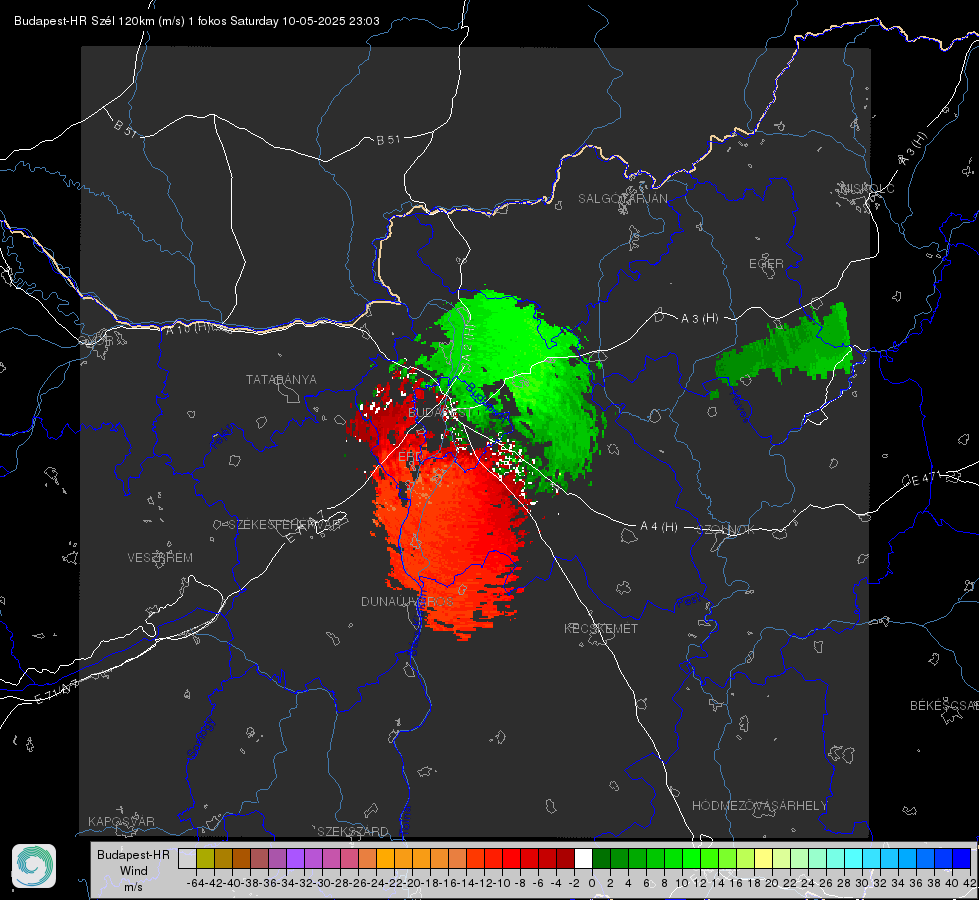Click the Budapest-HR Wind m/s legend label
This screenshot has height=900, width=979.
(134, 871)
